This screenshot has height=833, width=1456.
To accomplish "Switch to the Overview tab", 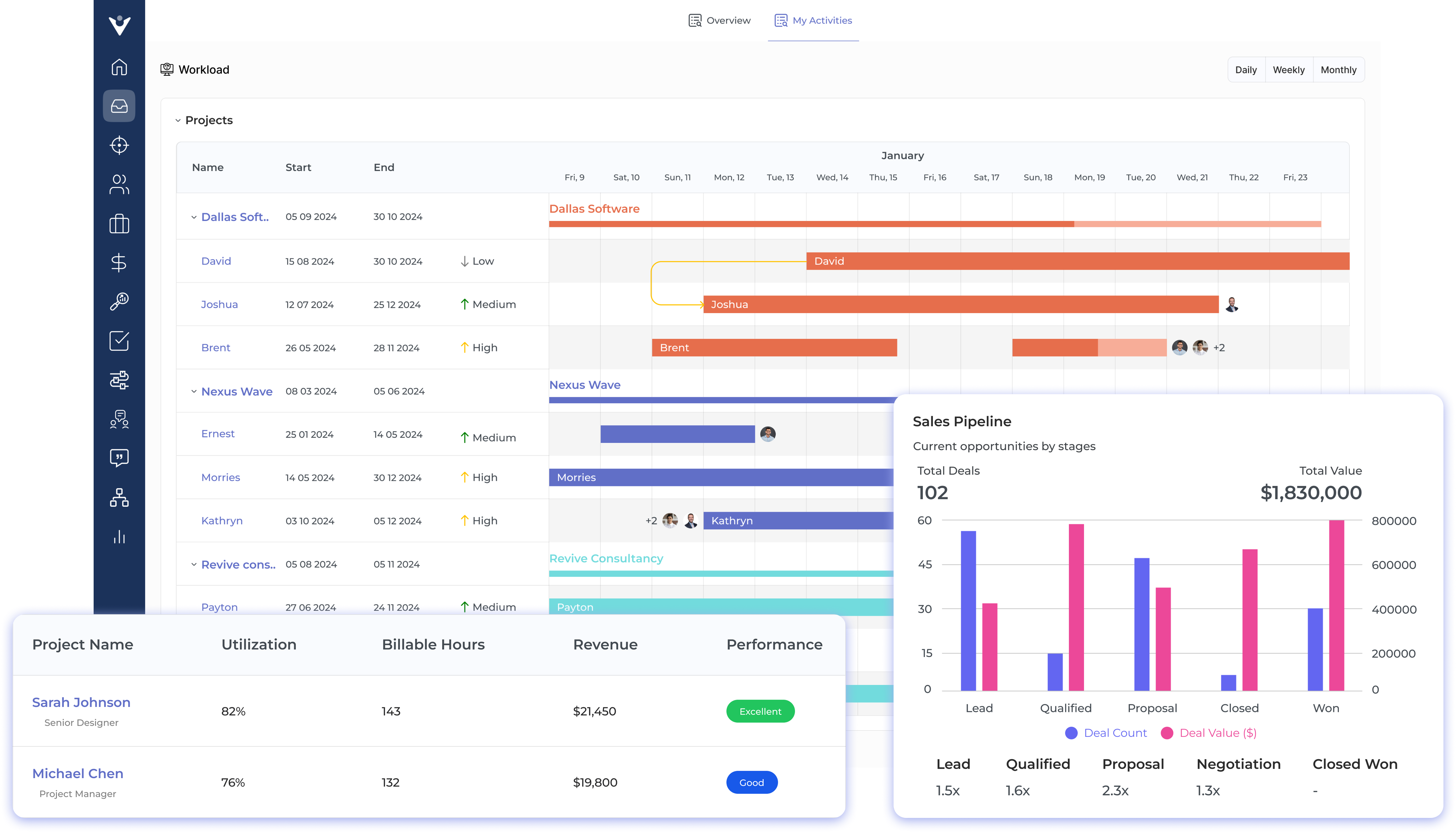I will [720, 20].
